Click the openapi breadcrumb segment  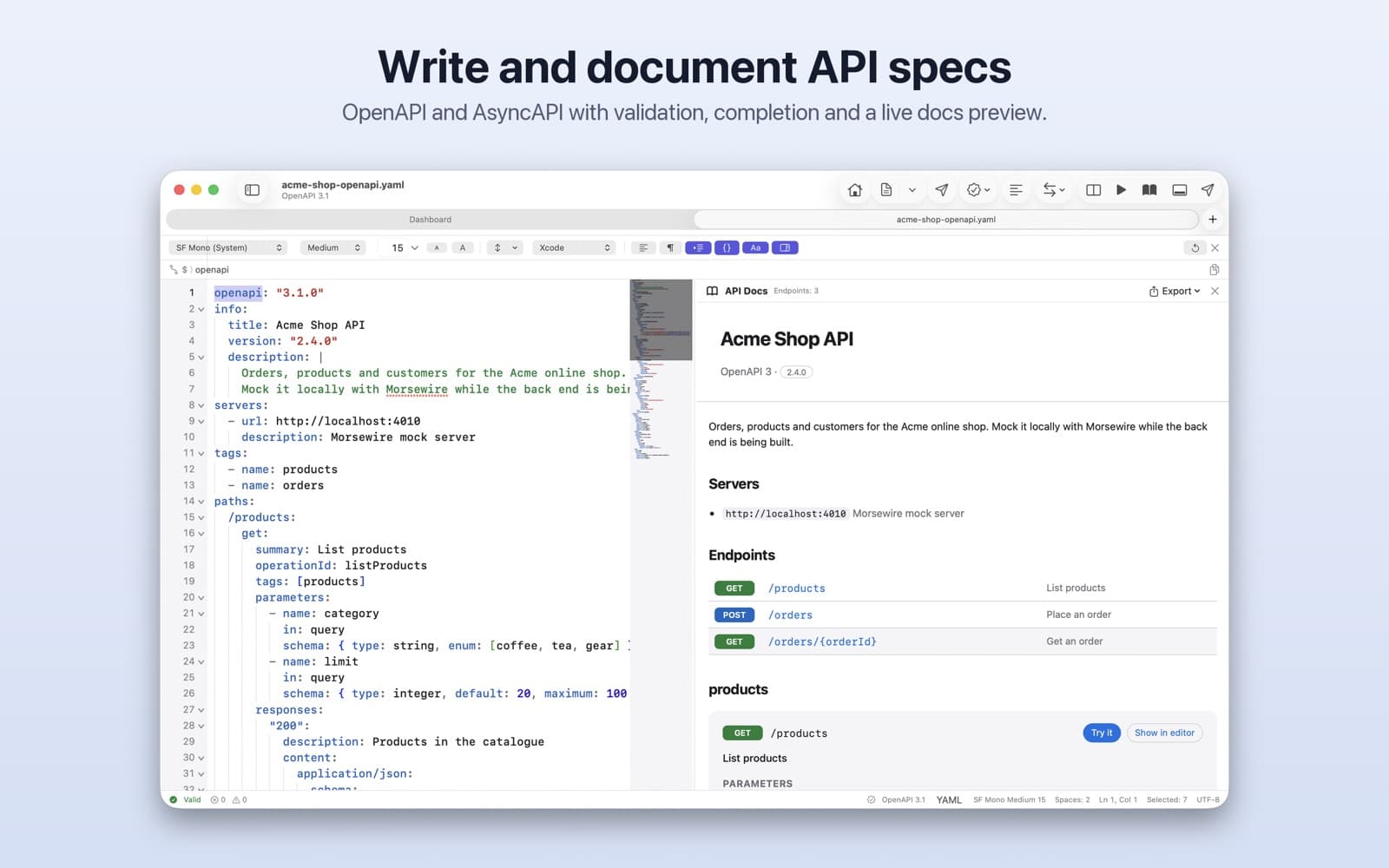tap(212, 270)
